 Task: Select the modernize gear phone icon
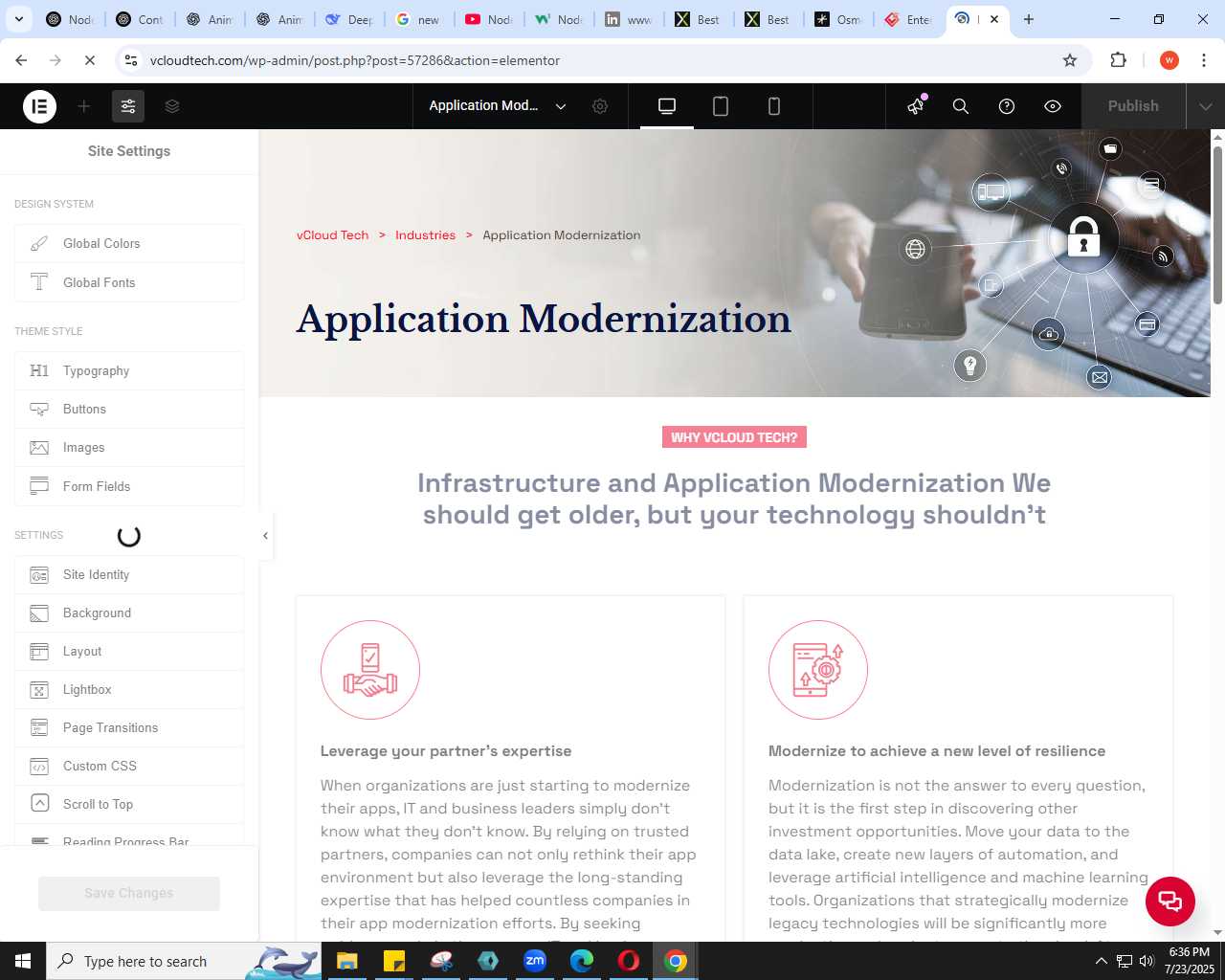click(x=818, y=670)
